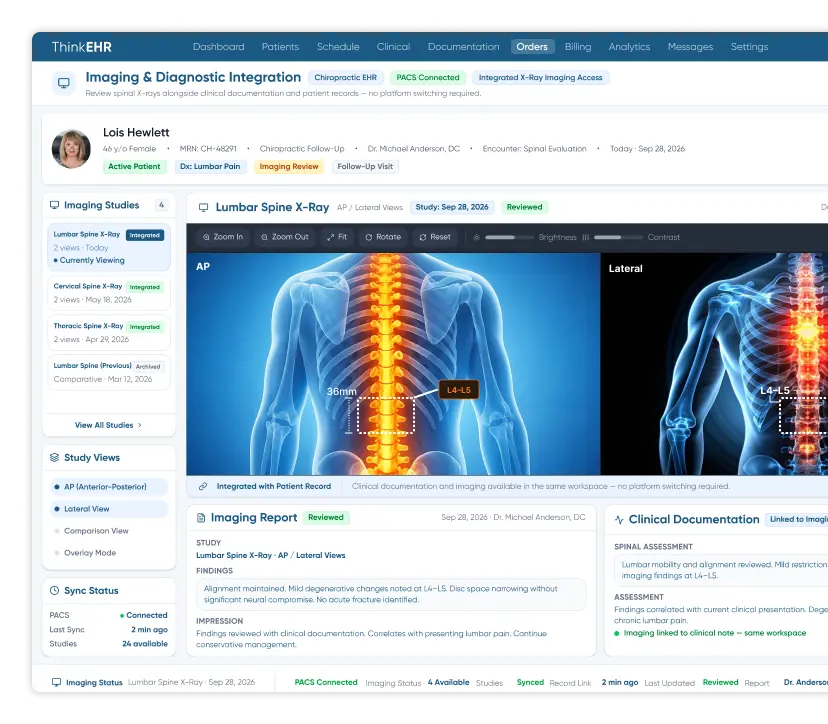Select AP (Anterior-Posterior) view
Screen dimensions: 828x724
coord(108,487)
